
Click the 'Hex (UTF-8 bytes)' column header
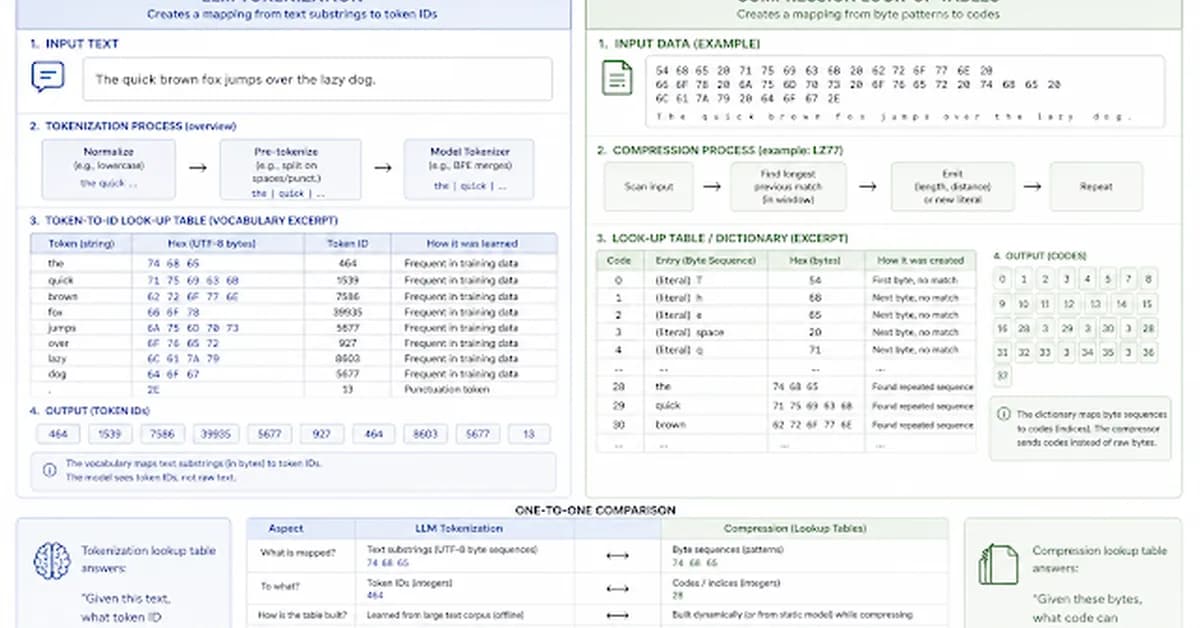point(213,243)
